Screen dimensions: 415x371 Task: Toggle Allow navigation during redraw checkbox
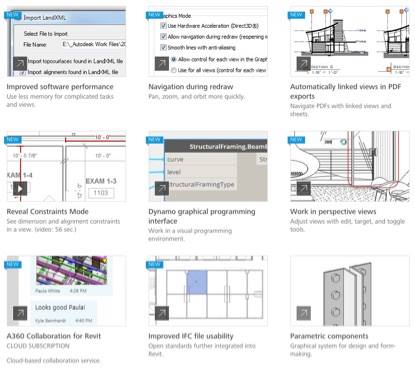click(x=163, y=36)
